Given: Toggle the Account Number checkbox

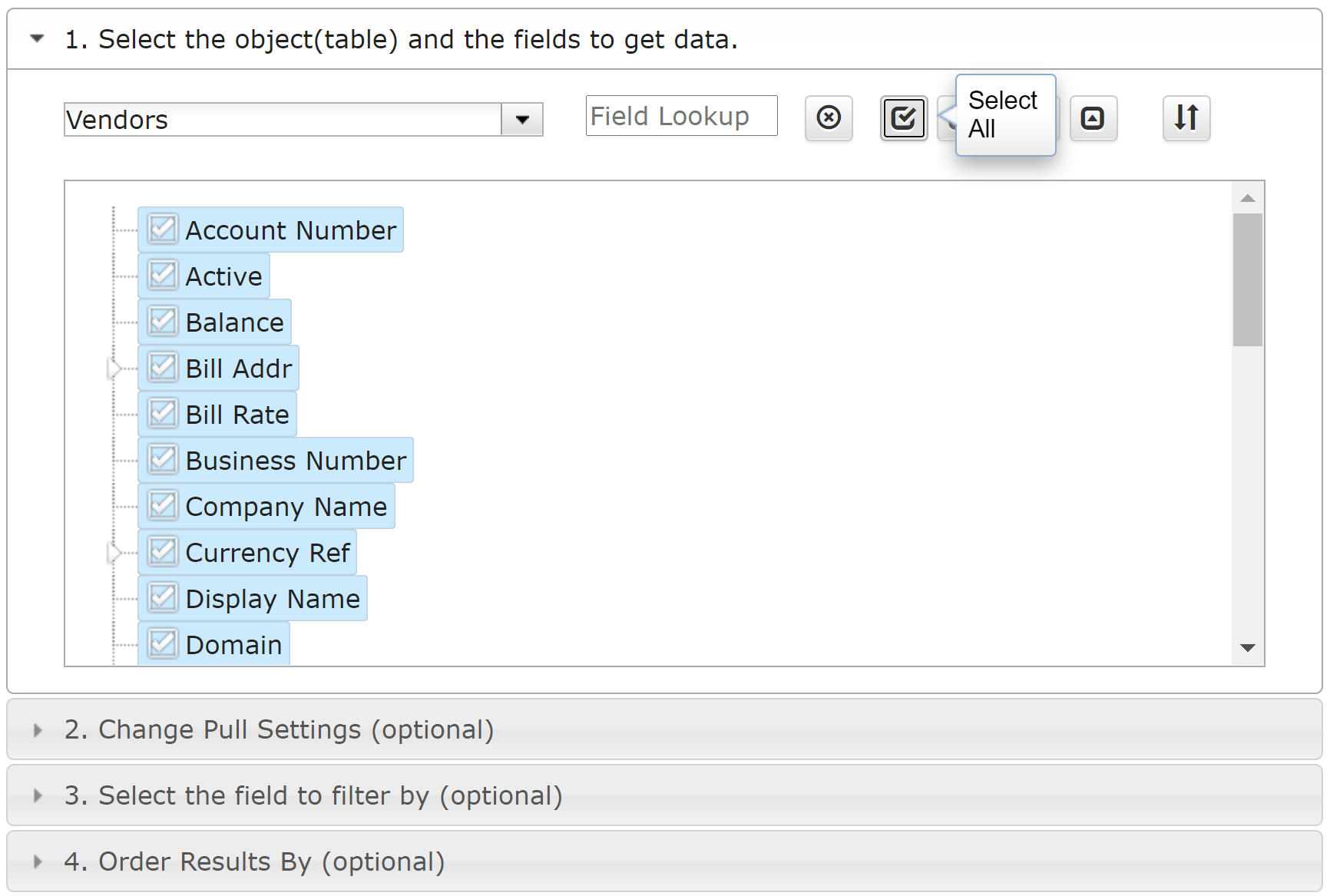Looking at the screenshot, I should coord(163,229).
